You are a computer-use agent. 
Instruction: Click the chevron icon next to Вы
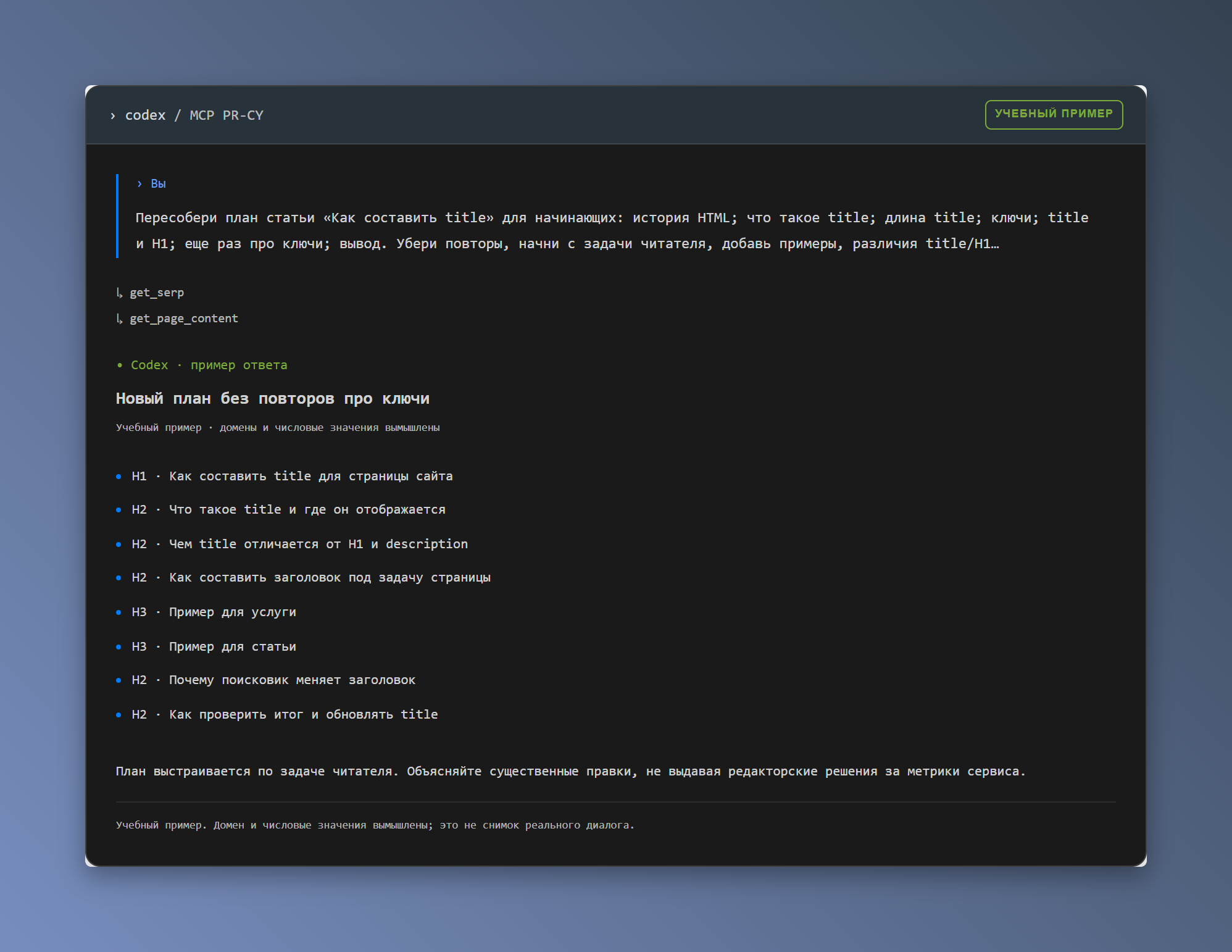pos(139,184)
